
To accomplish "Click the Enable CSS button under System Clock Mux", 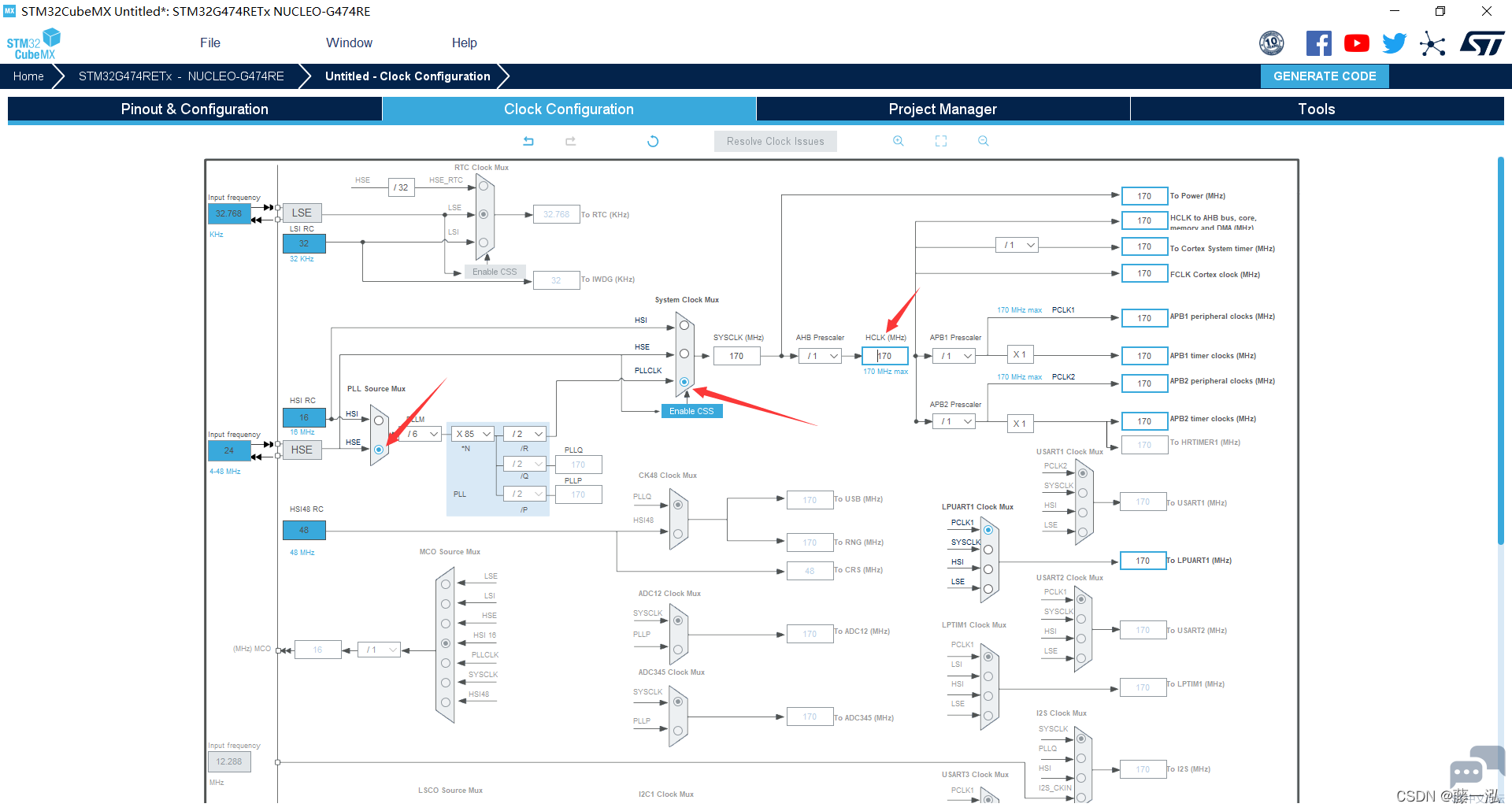I will click(x=691, y=411).
